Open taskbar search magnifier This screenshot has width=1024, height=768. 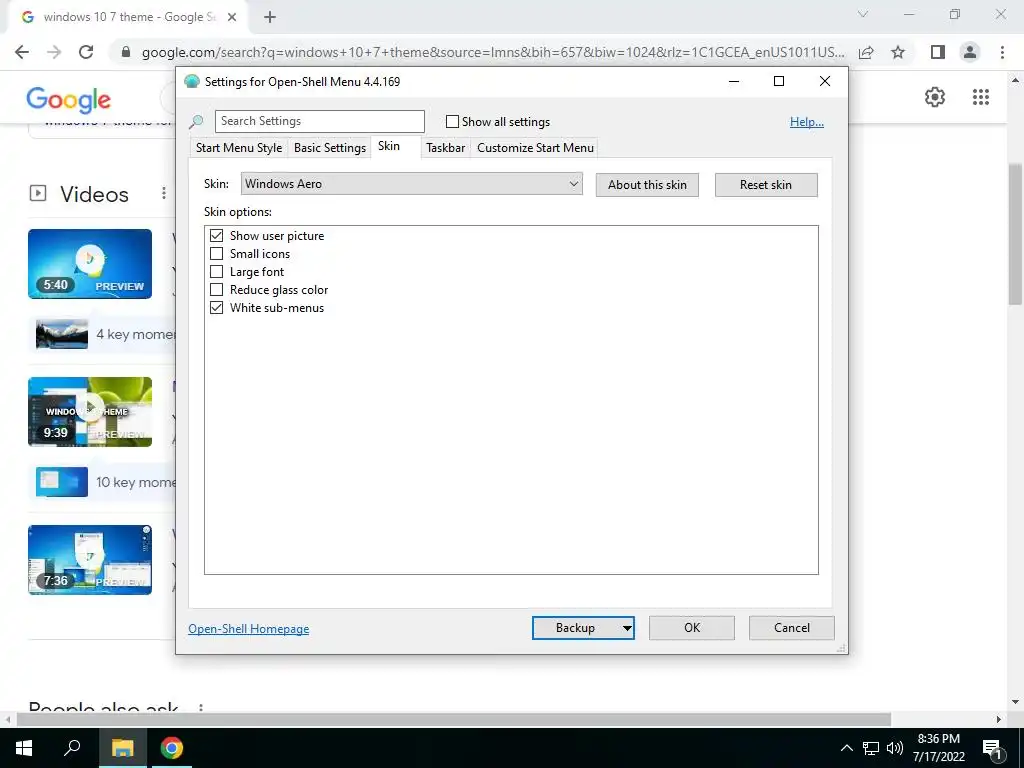(x=72, y=748)
